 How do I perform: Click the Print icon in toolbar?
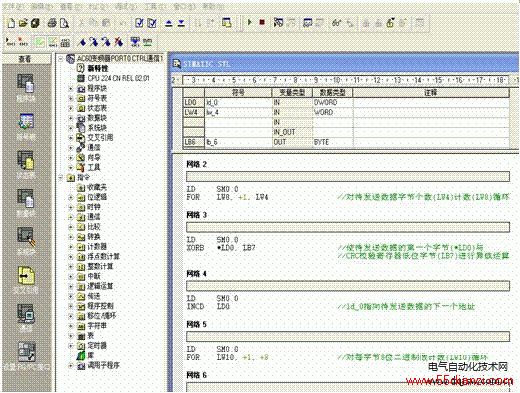(x=52, y=23)
